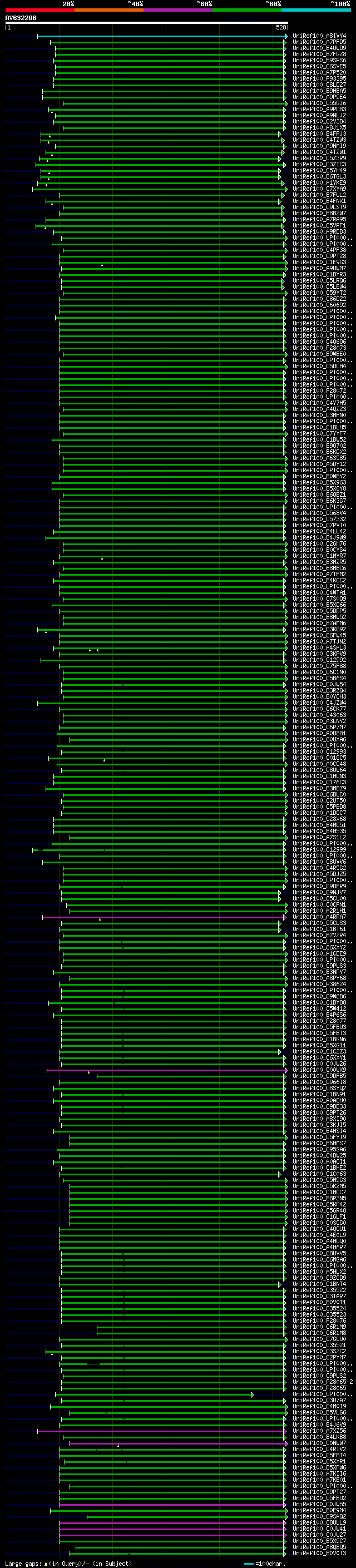This screenshot has height=1568, width=356.
Task: Select label UniRef100_Q7XYA9
Action: tap(319, 189)
